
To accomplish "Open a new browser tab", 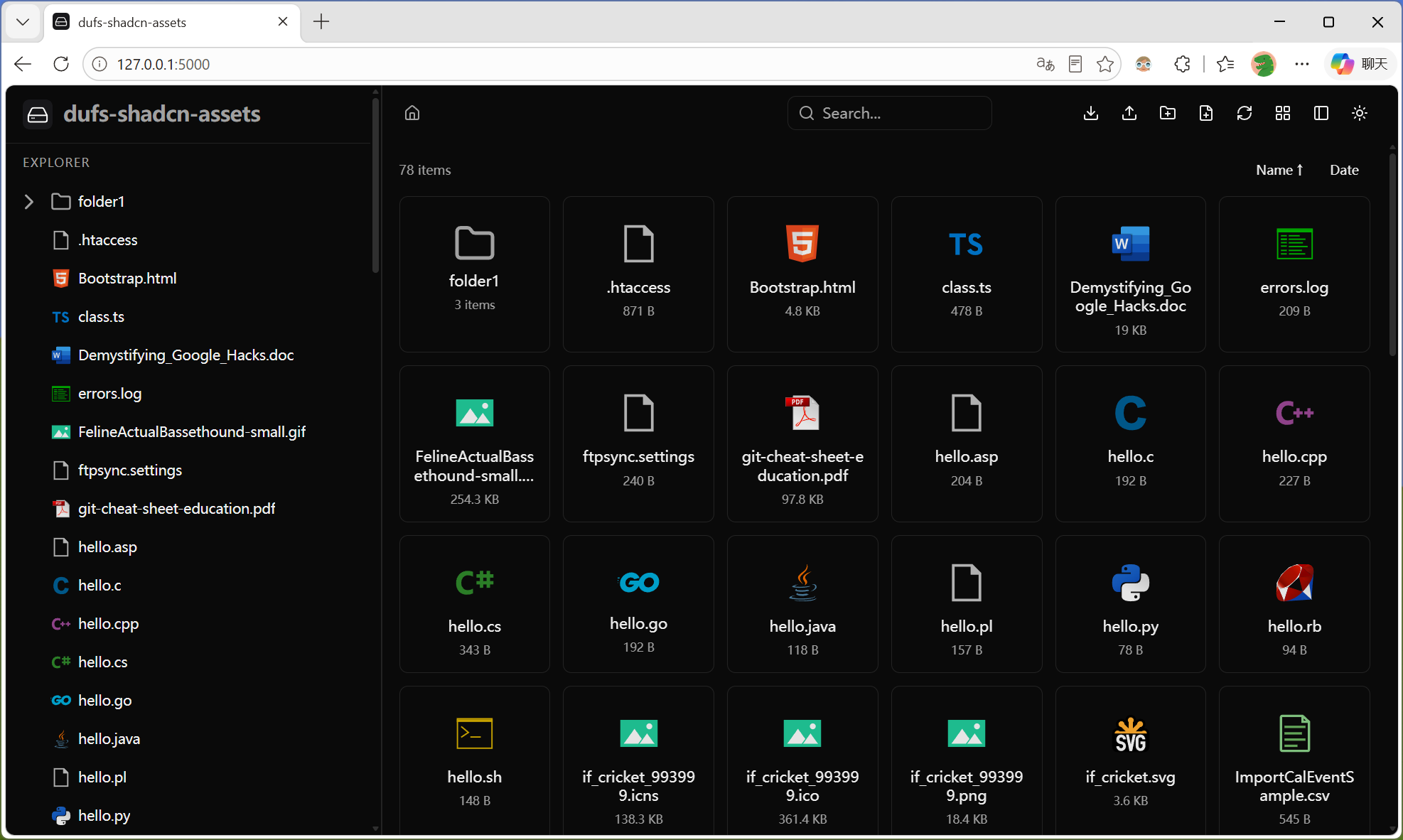I will coord(321,22).
